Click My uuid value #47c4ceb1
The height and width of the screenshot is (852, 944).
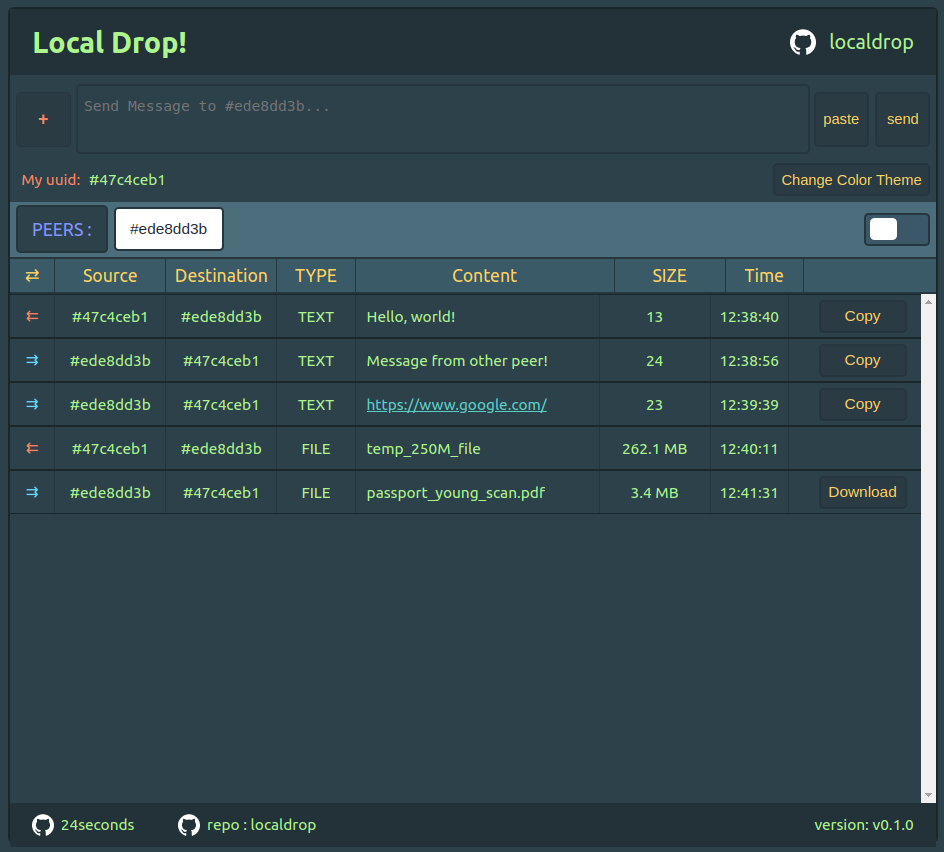(x=127, y=180)
